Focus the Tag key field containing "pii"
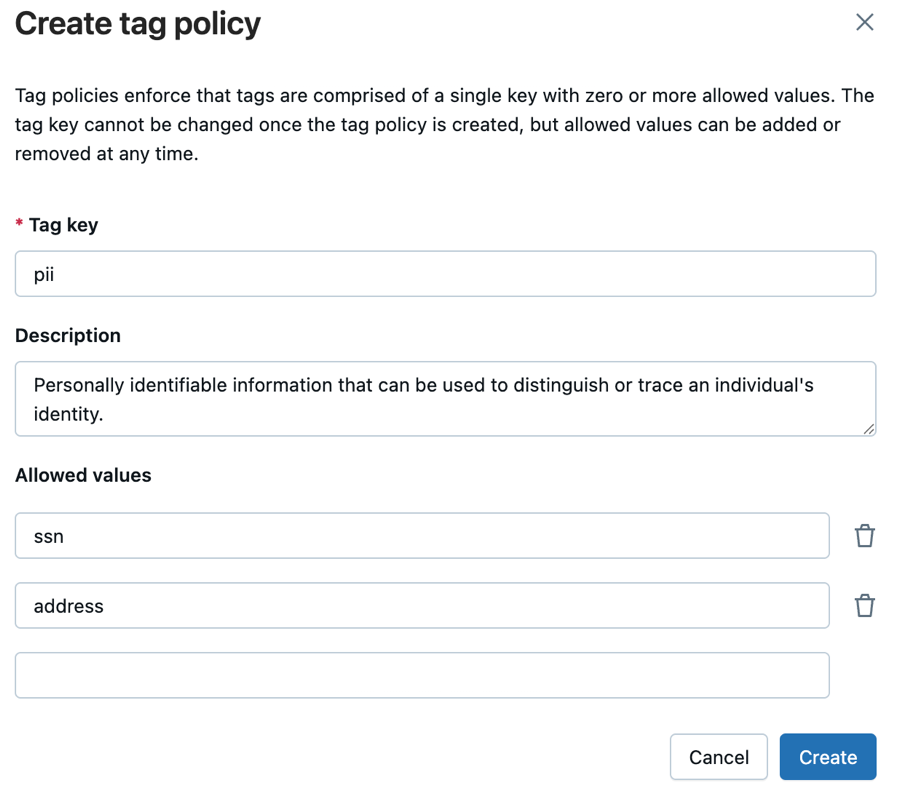Viewport: 900px width, 802px height. click(445, 274)
